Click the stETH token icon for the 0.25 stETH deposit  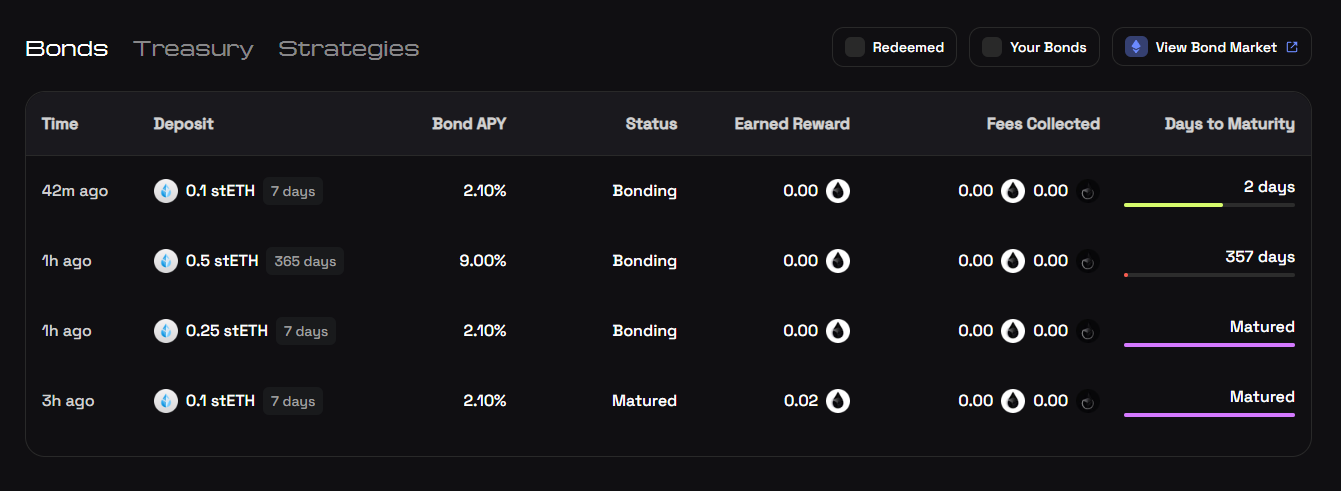(x=166, y=331)
